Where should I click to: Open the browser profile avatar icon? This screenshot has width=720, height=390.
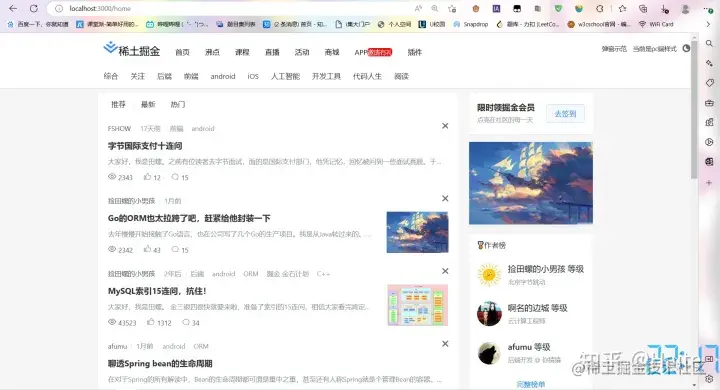pyautogui.click(x=686, y=9)
